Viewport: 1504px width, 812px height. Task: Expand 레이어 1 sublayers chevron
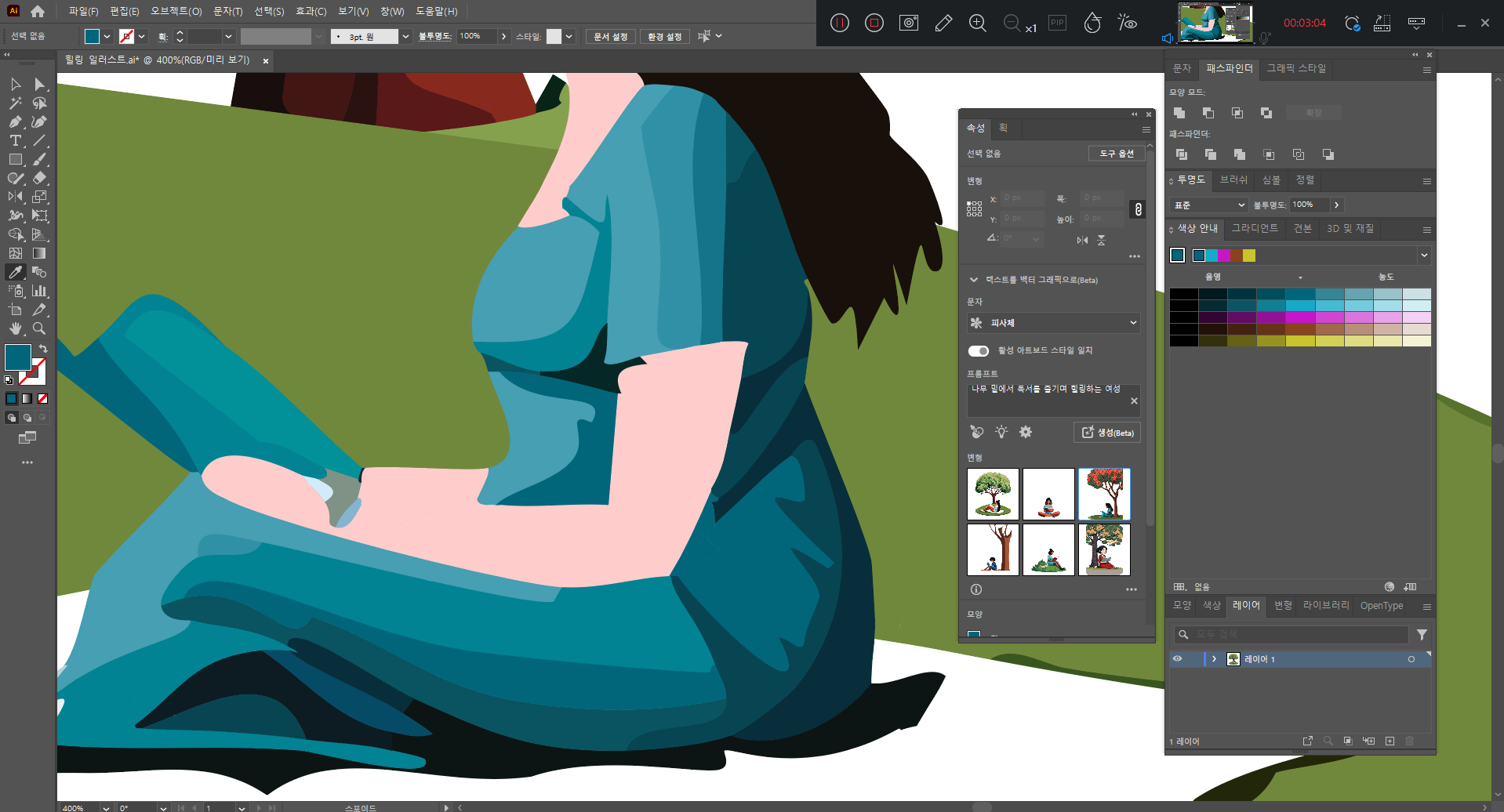pyautogui.click(x=1214, y=659)
